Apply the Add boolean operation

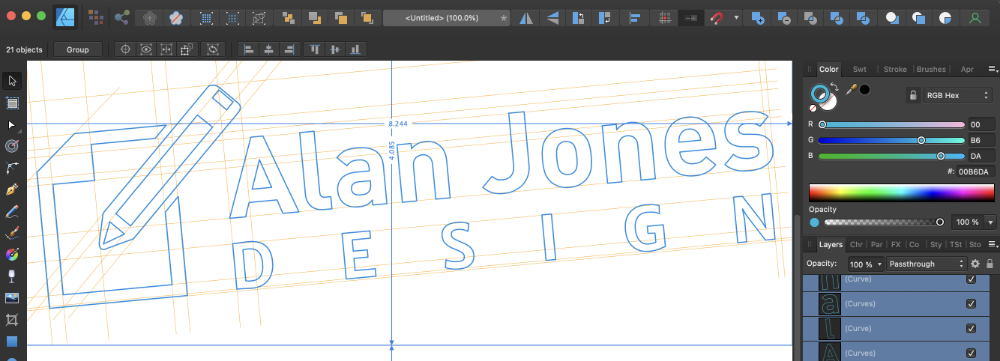(x=758, y=18)
